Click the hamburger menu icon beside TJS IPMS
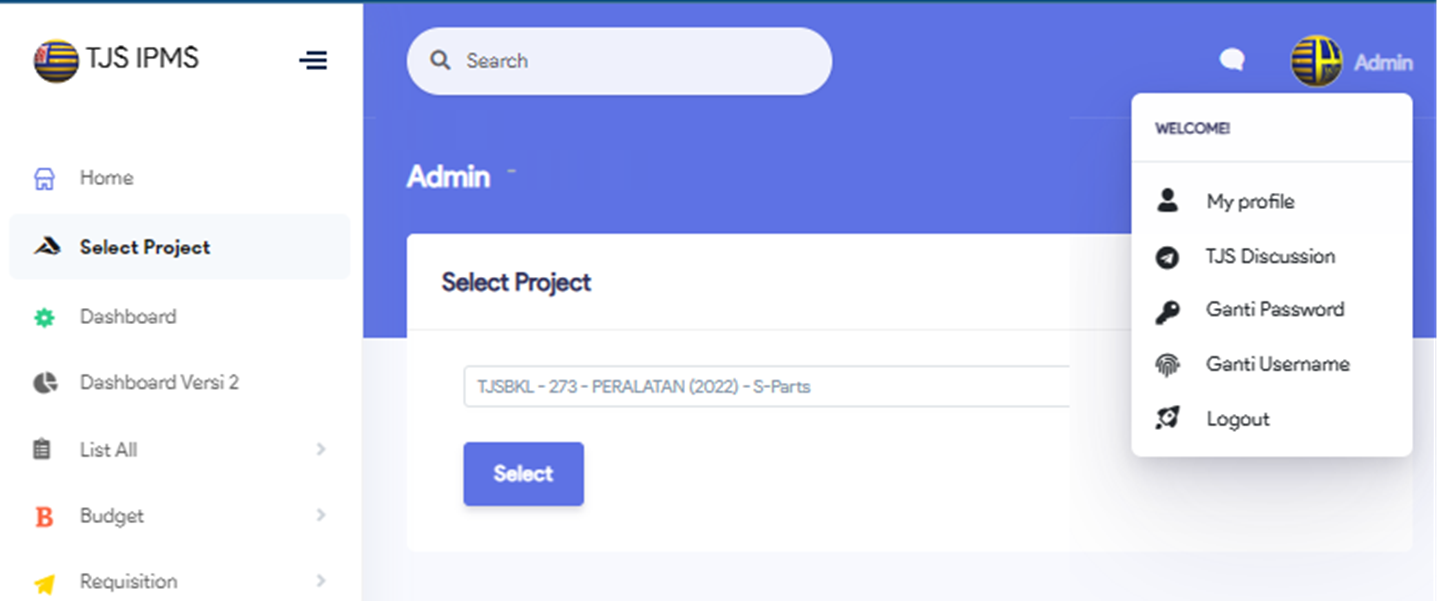The width and height of the screenshot is (1440, 601). click(313, 61)
